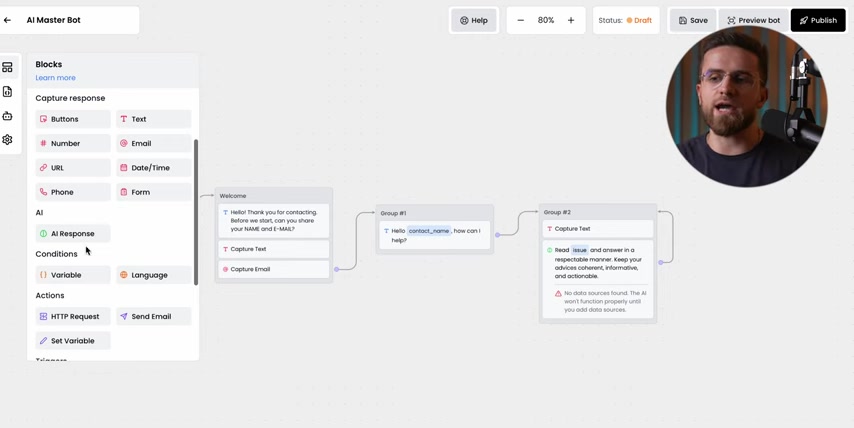This screenshot has width=854, height=428.
Task: Select the Group #2 header
Action: click(598, 212)
